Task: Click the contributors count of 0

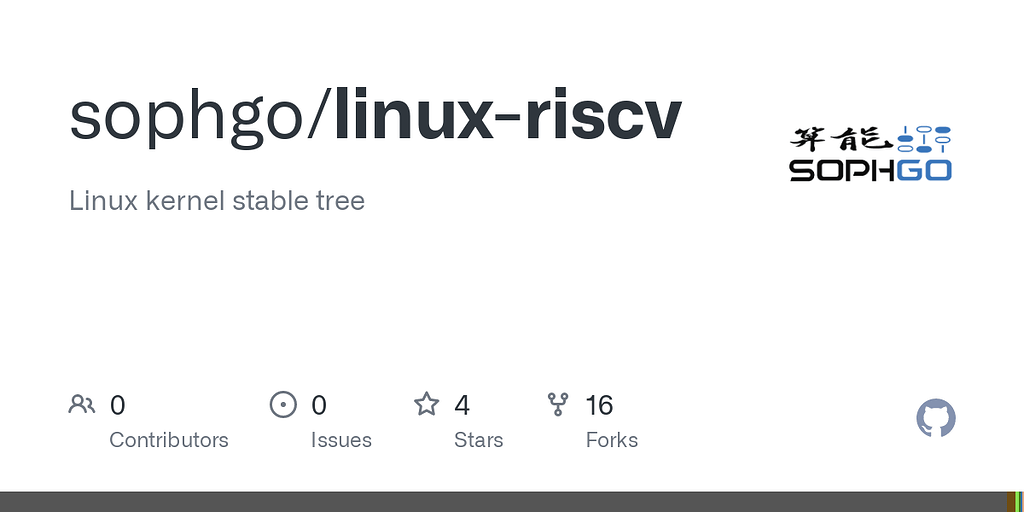Action: pos(117,405)
